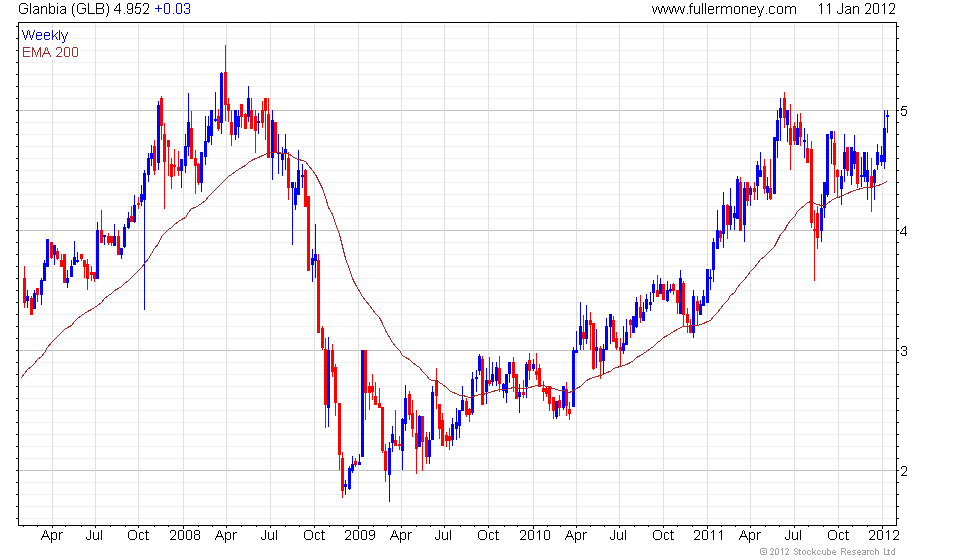Open the www.fullermoney.com website text
The height and width of the screenshot is (560, 980).
click(x=724, y=9)
